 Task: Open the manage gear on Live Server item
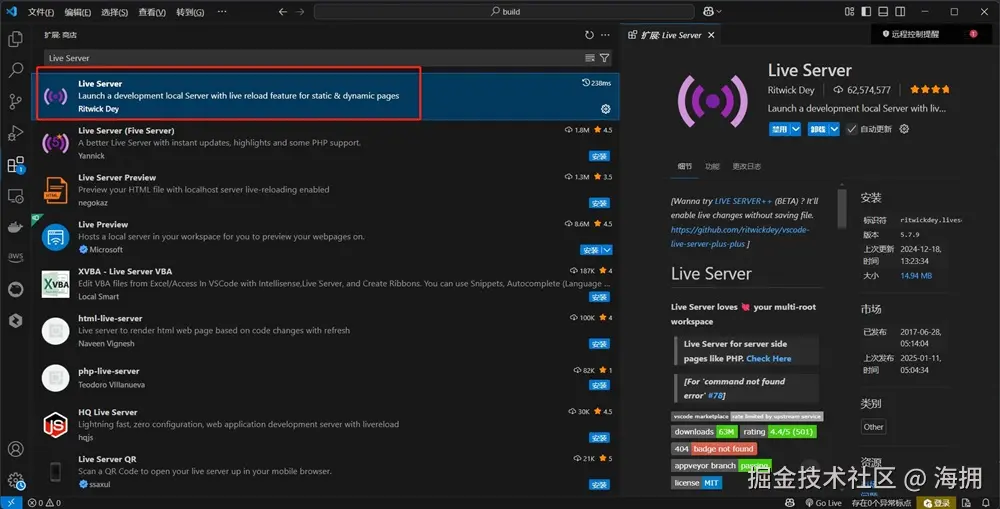coord(605,109)
